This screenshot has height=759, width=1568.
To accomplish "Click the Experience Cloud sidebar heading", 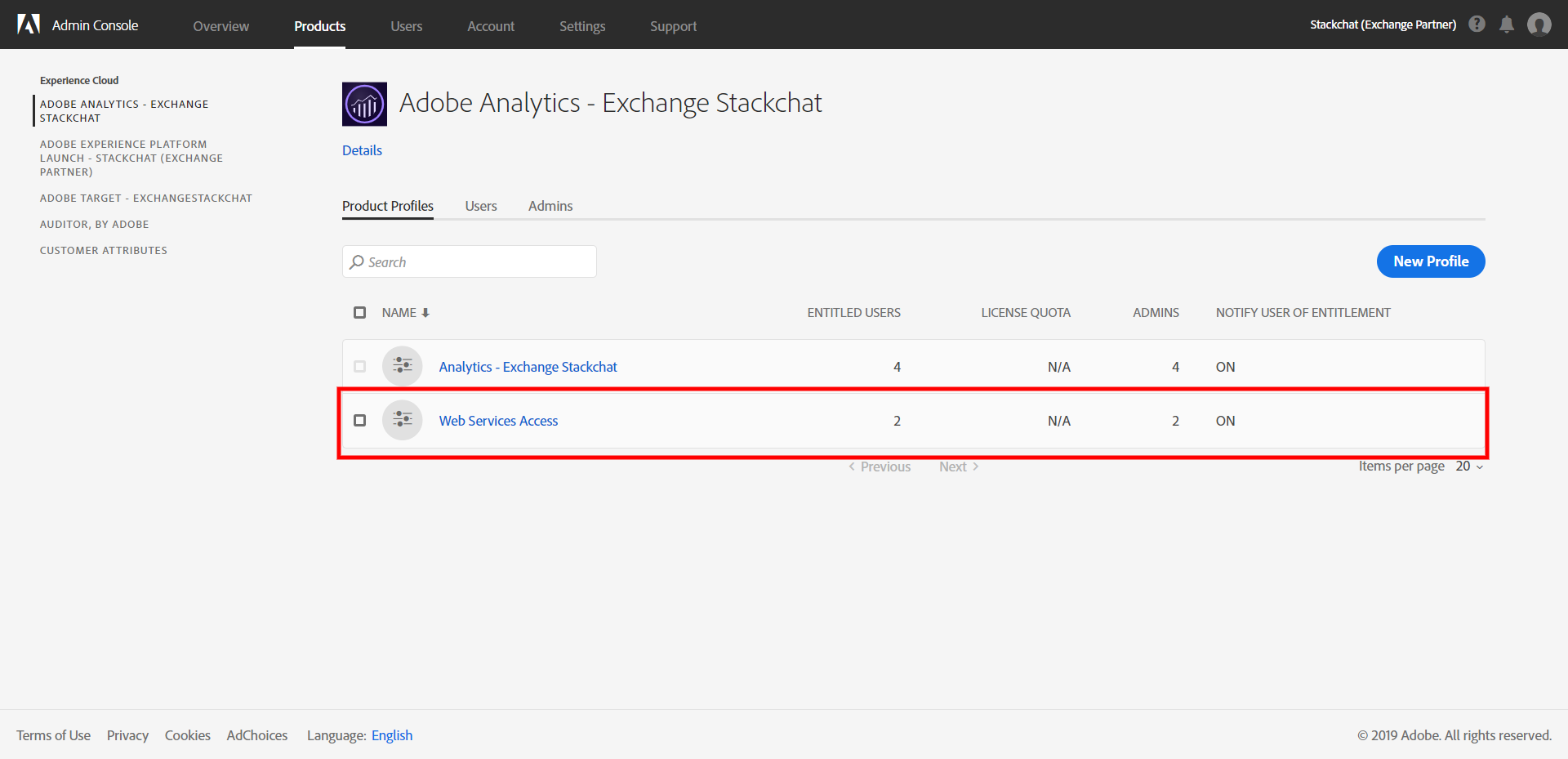I will pyautogui.click(x=79, y=80).
